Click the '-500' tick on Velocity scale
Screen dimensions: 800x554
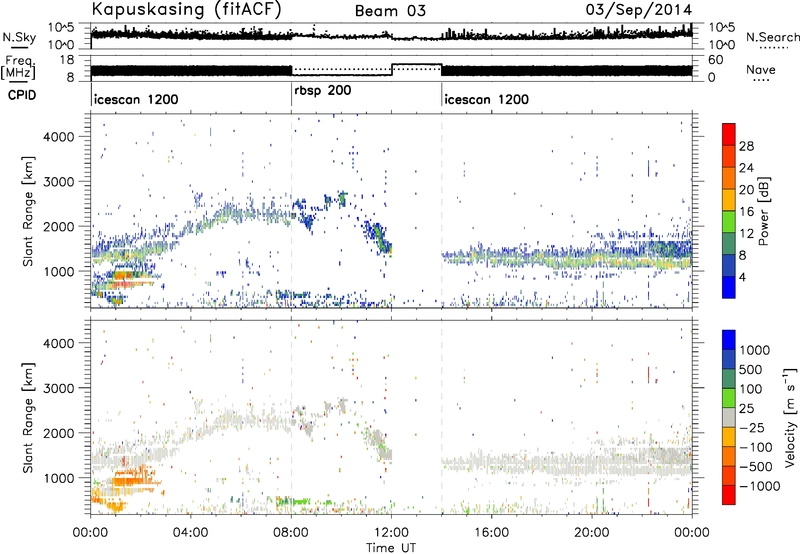(x=756, y=466)
